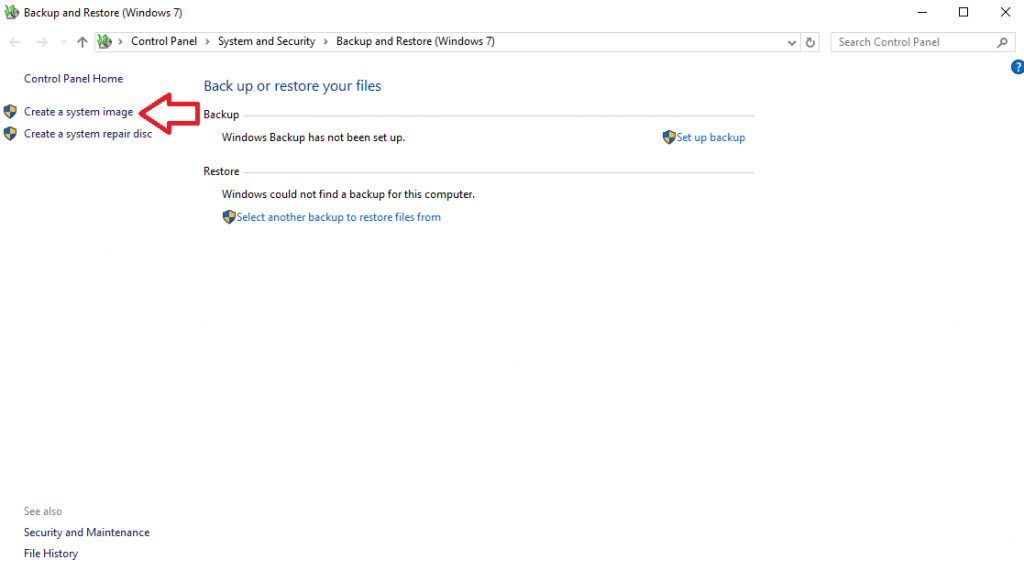This screenshot has width=1024, height=571.
Task: Minimize the Backup and Restore window
Action: pos(922,12)
